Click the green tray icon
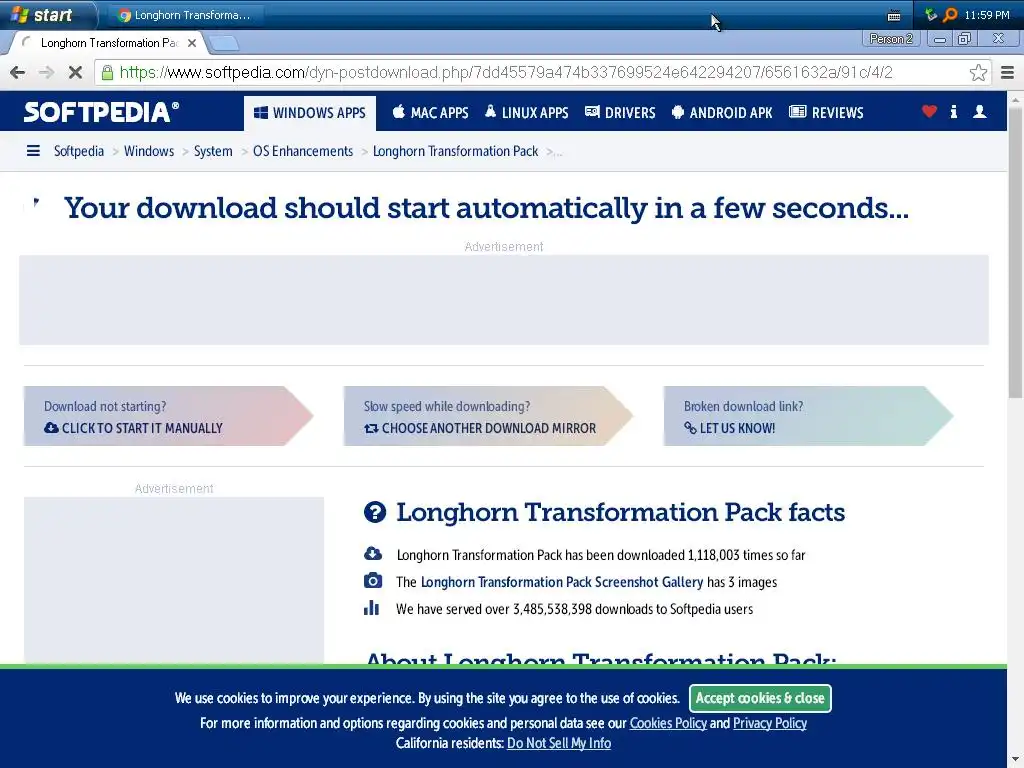 pyautogui.click(x=931, y=14)
